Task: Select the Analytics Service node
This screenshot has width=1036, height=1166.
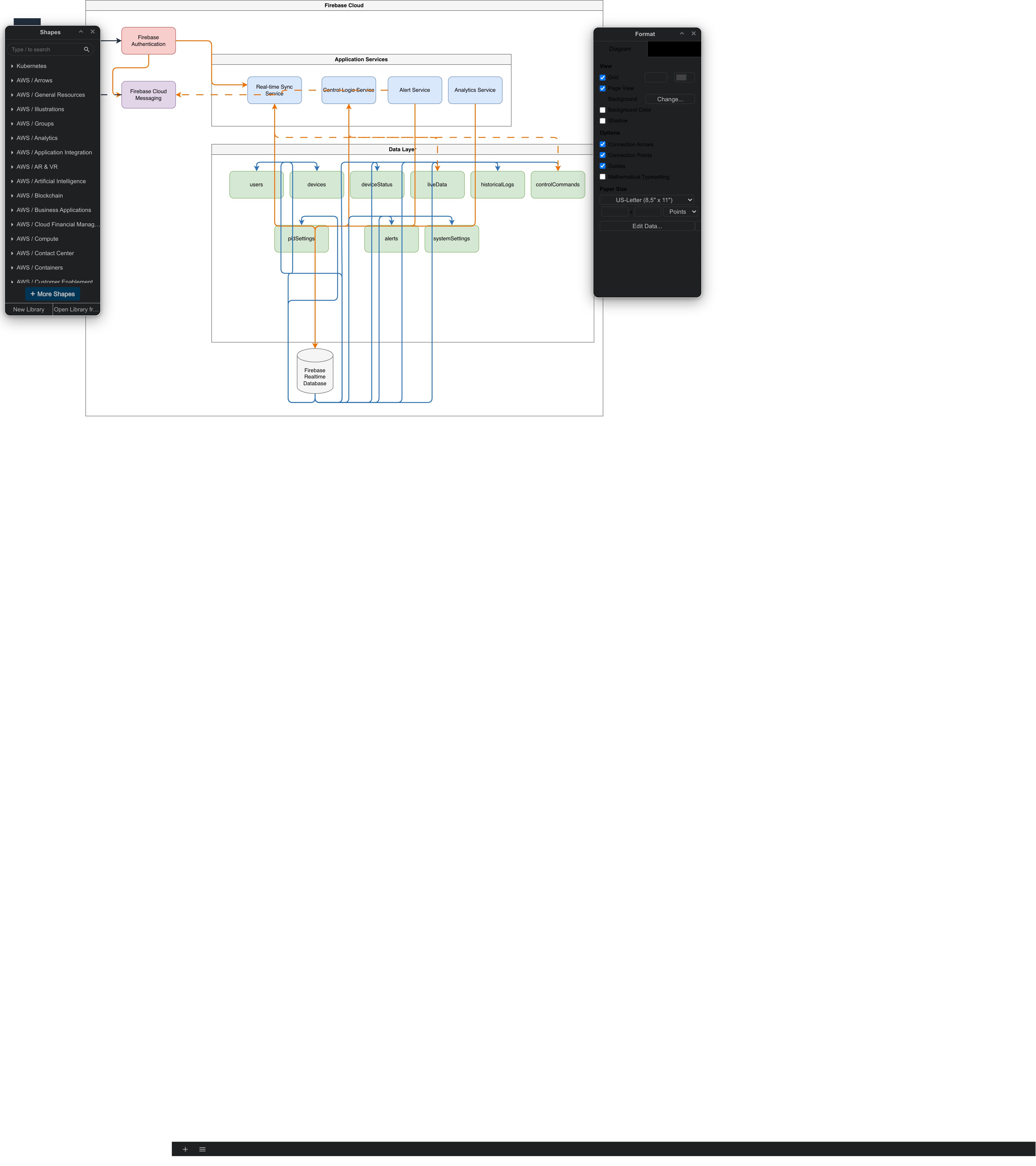Action: tap(475, 90)
